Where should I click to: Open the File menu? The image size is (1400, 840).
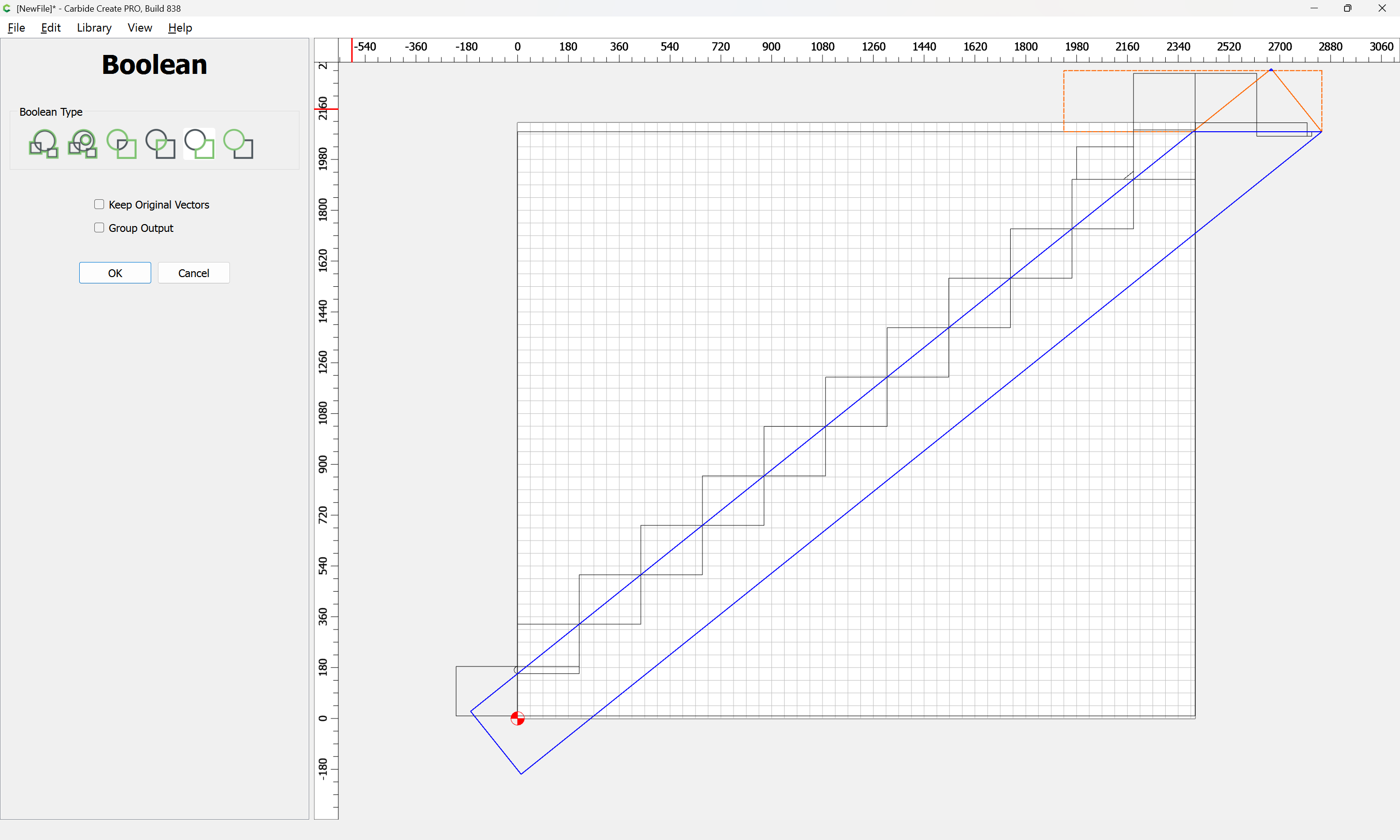[x=17, y=28]
